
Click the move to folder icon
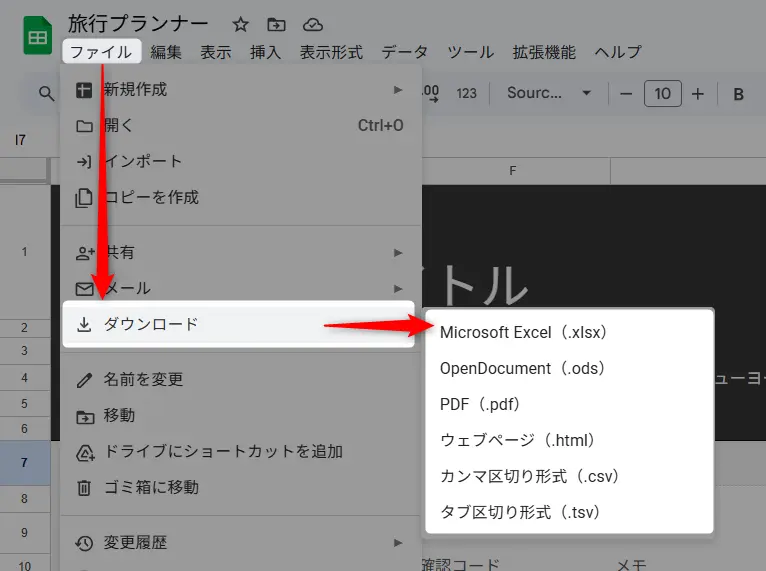276,25
